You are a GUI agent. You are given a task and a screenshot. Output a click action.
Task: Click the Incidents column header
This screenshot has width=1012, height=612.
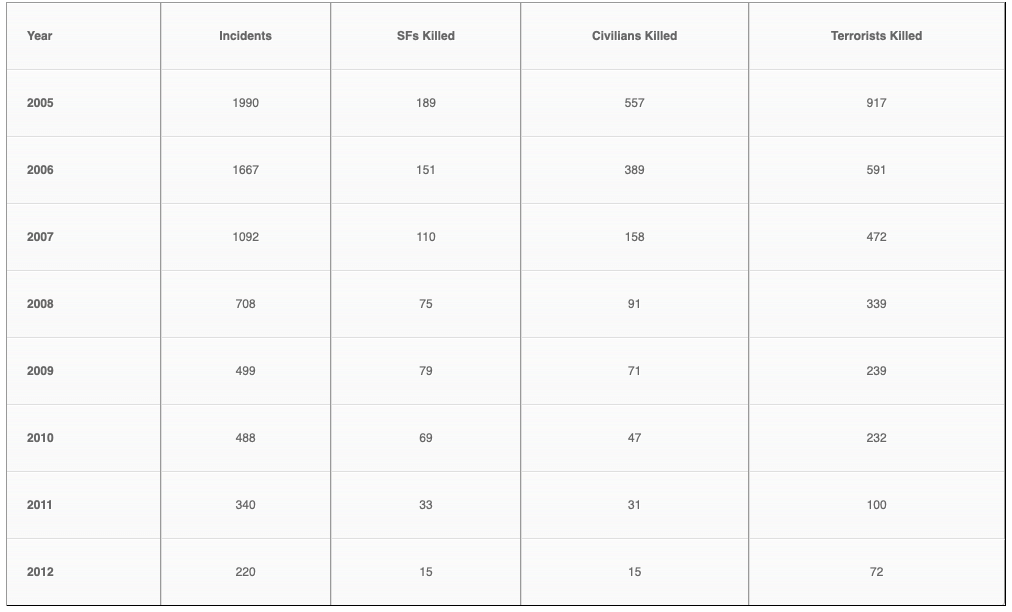[x=245, y=36]
